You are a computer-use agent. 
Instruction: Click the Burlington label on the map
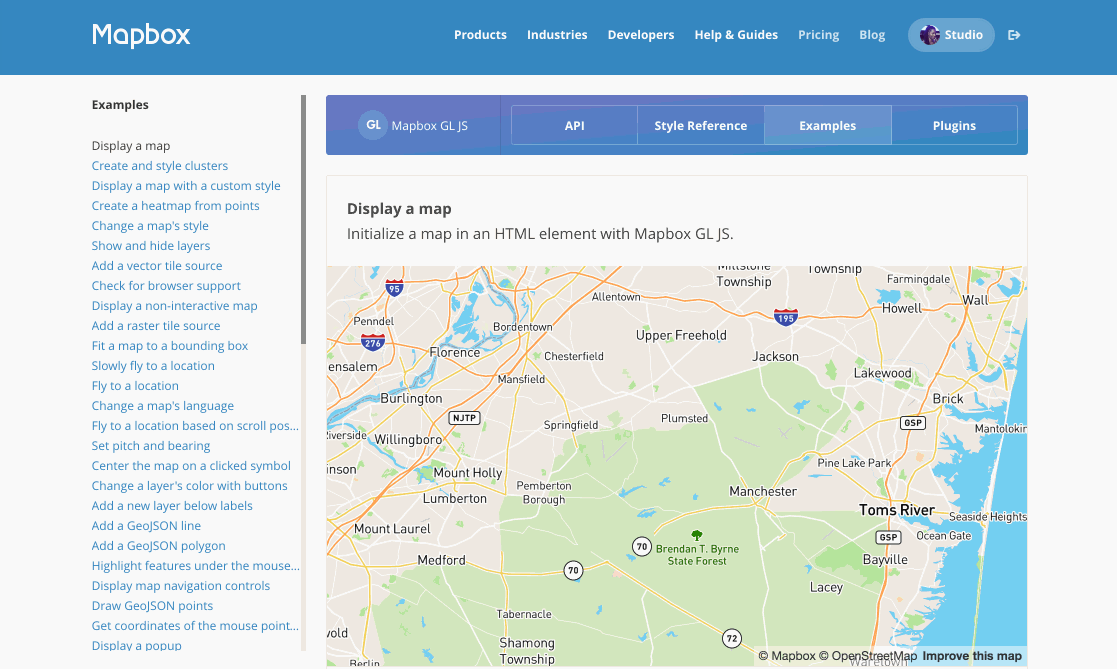pos(411,398)
